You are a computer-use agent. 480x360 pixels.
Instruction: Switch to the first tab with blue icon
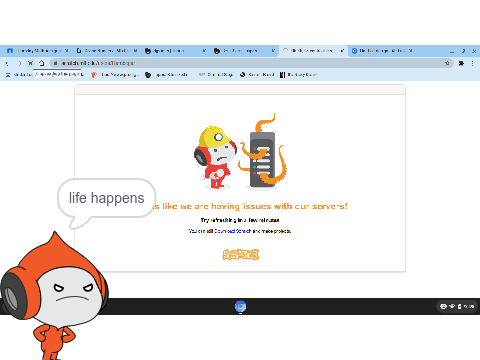click(38, 51)
